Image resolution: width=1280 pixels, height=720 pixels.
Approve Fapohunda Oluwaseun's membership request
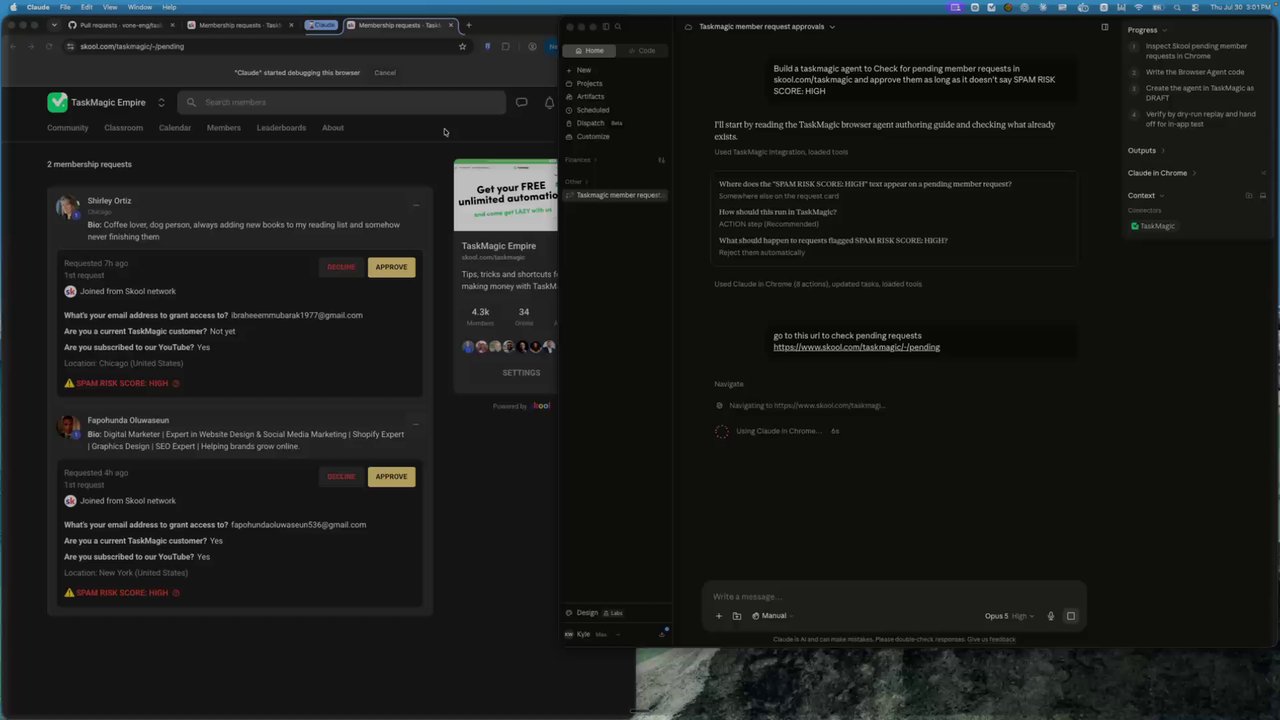pyautogui.click(x=391, y=477)
